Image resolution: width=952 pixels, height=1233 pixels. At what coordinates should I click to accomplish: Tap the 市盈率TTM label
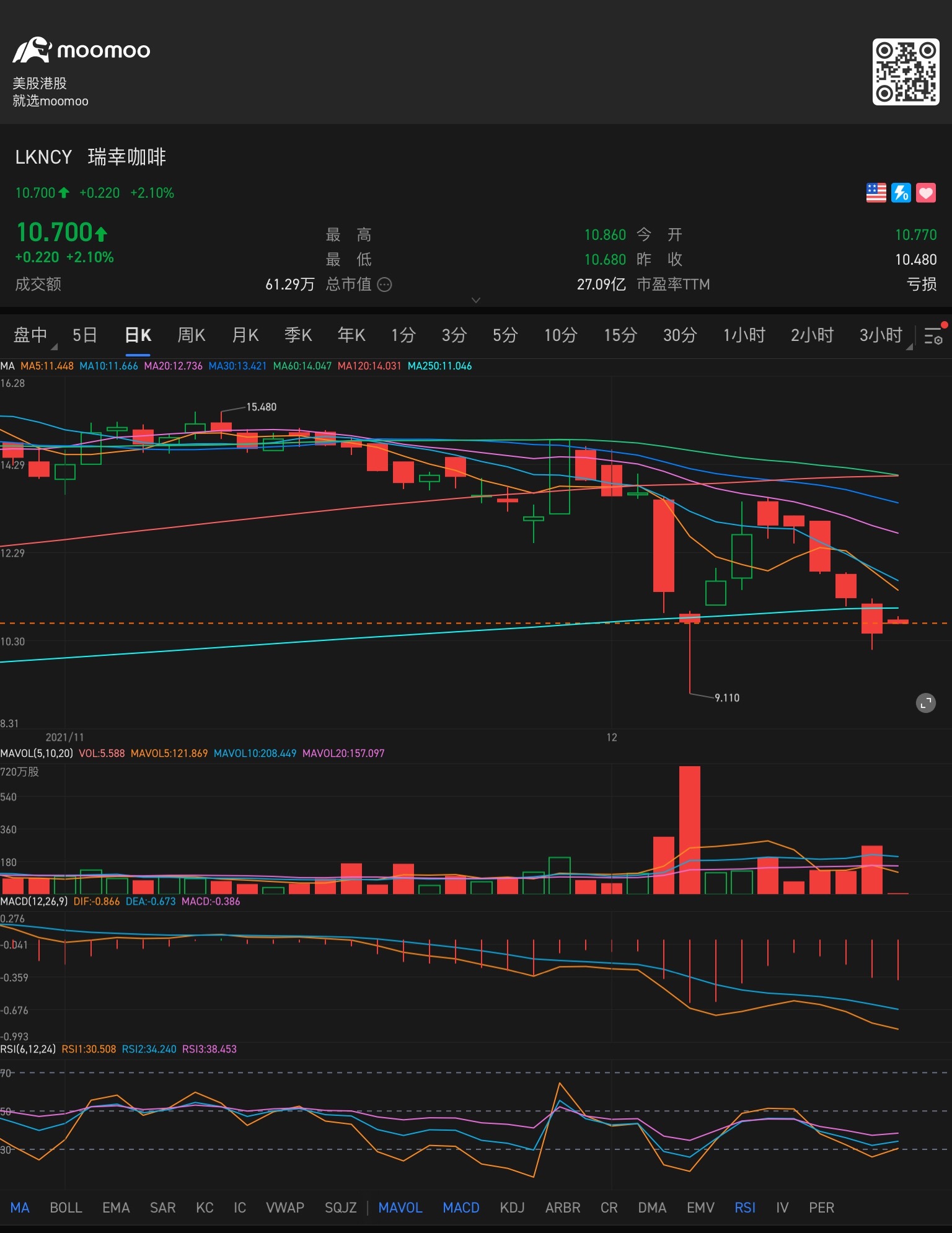click(x=673, y=284)
